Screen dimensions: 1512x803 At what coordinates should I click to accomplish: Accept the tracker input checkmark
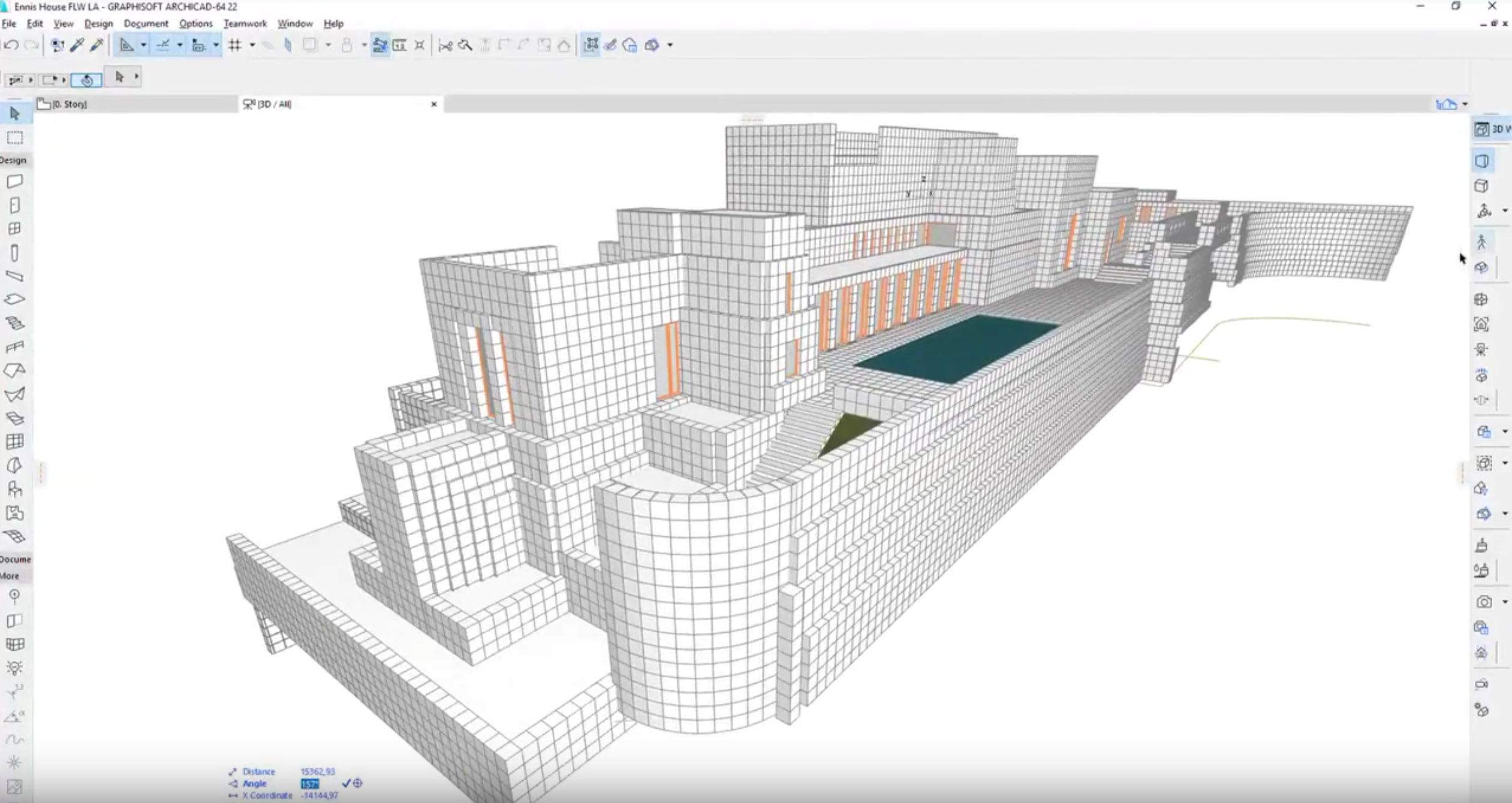point(346,783)
